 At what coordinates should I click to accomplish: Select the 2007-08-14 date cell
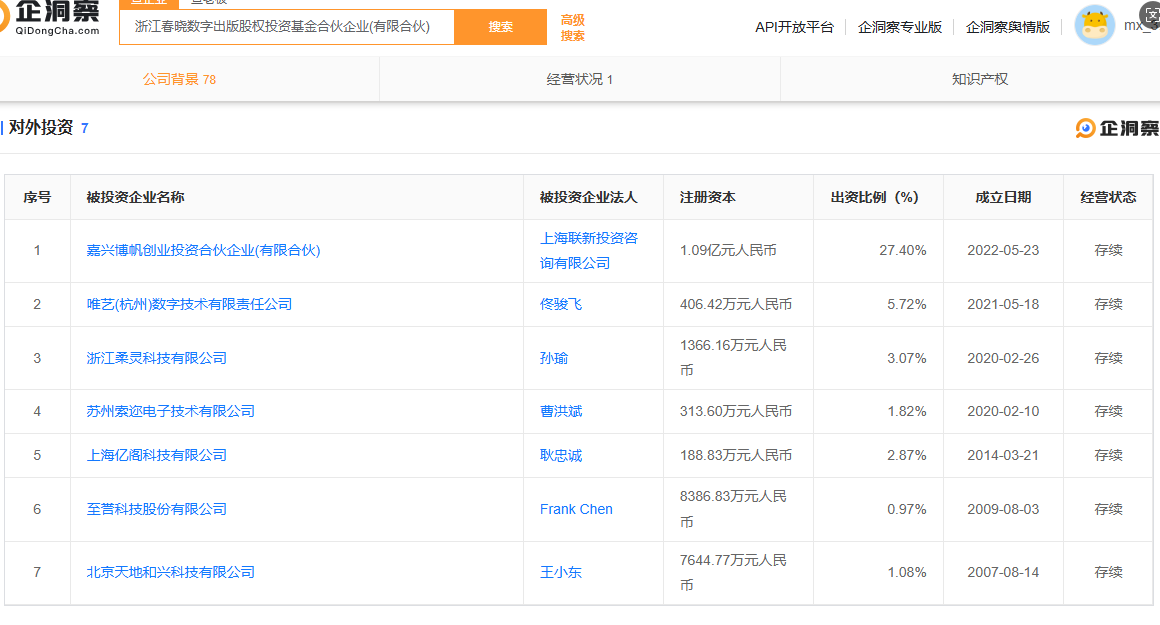pyautogui.click(x=1003, y=572)
